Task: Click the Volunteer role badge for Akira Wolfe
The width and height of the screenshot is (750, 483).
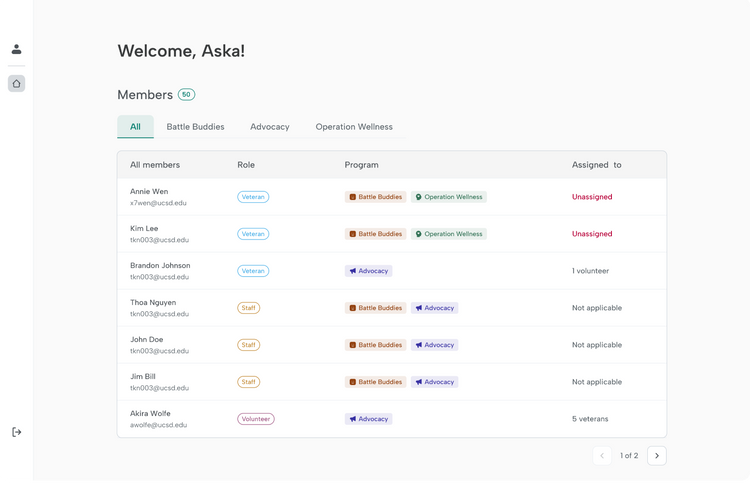Action: click(x=256, y=419)
